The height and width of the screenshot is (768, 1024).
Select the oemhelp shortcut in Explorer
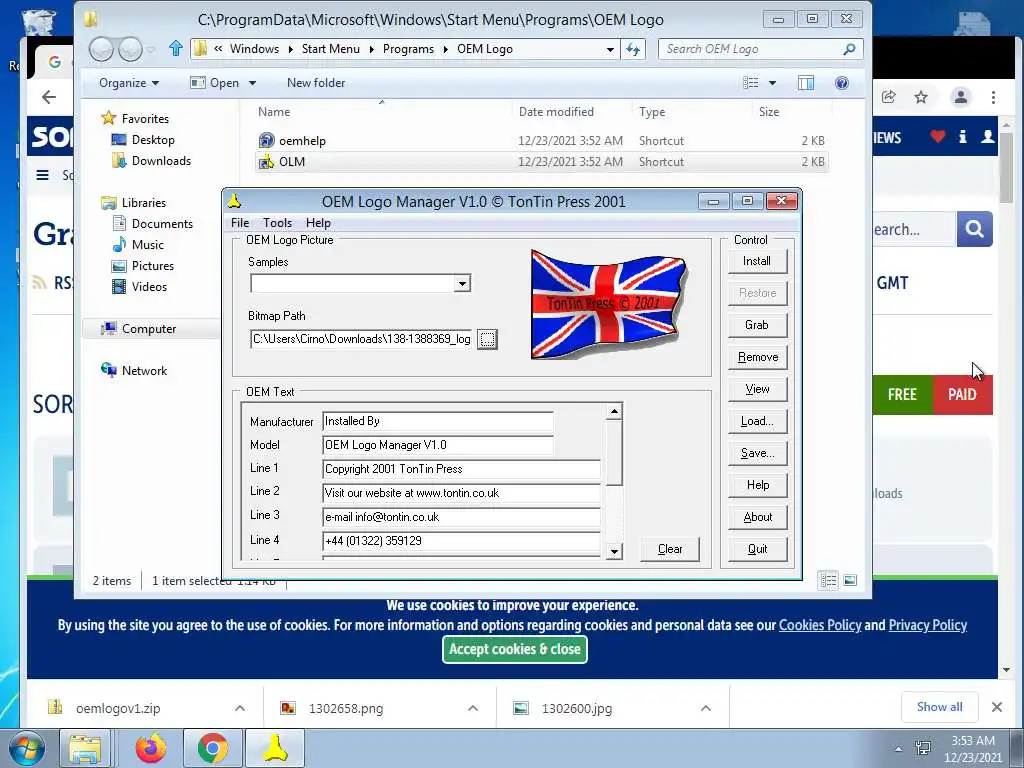pyautogui.click(x=302, y=140)
